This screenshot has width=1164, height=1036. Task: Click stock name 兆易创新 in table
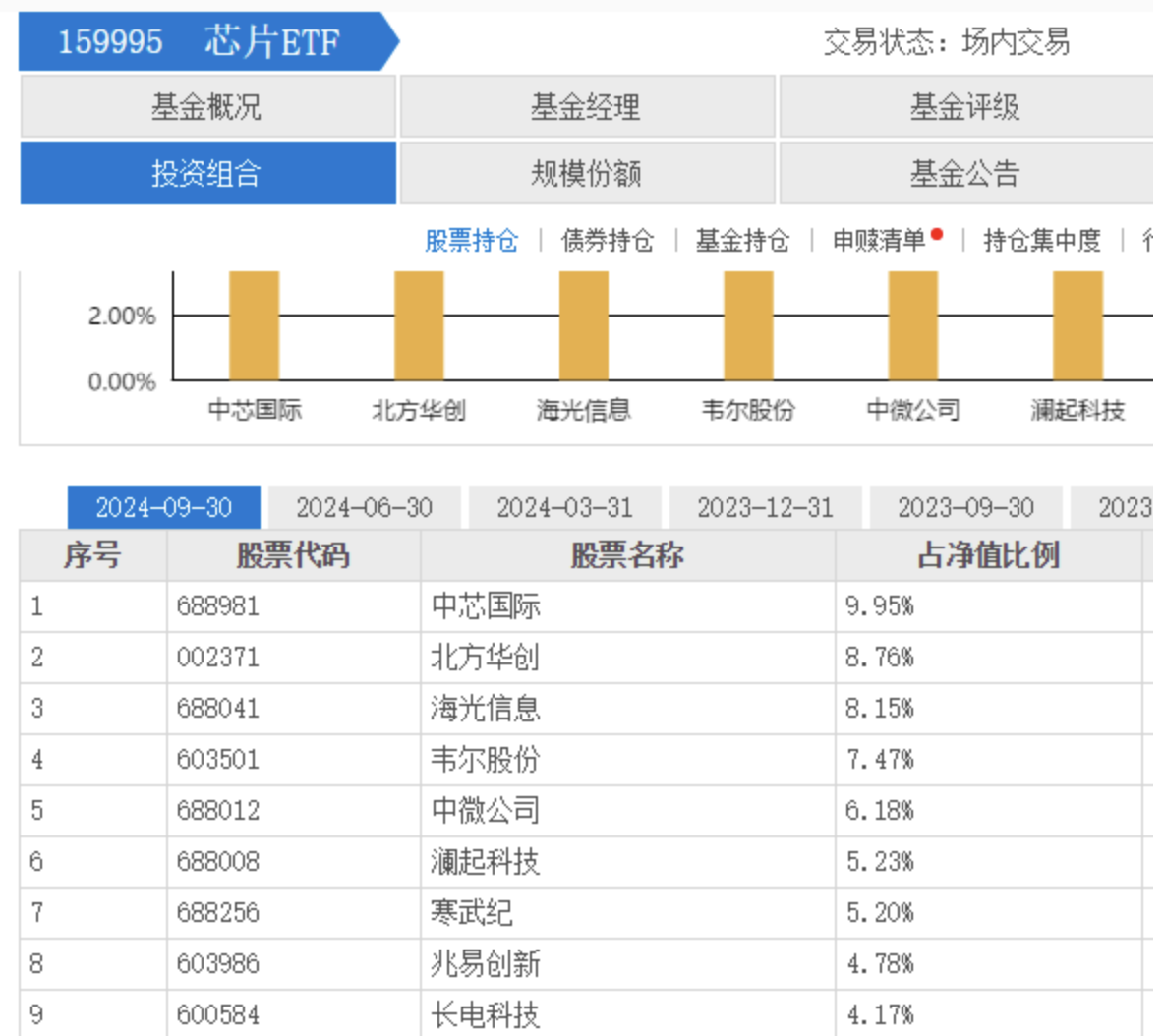(486, 964)
